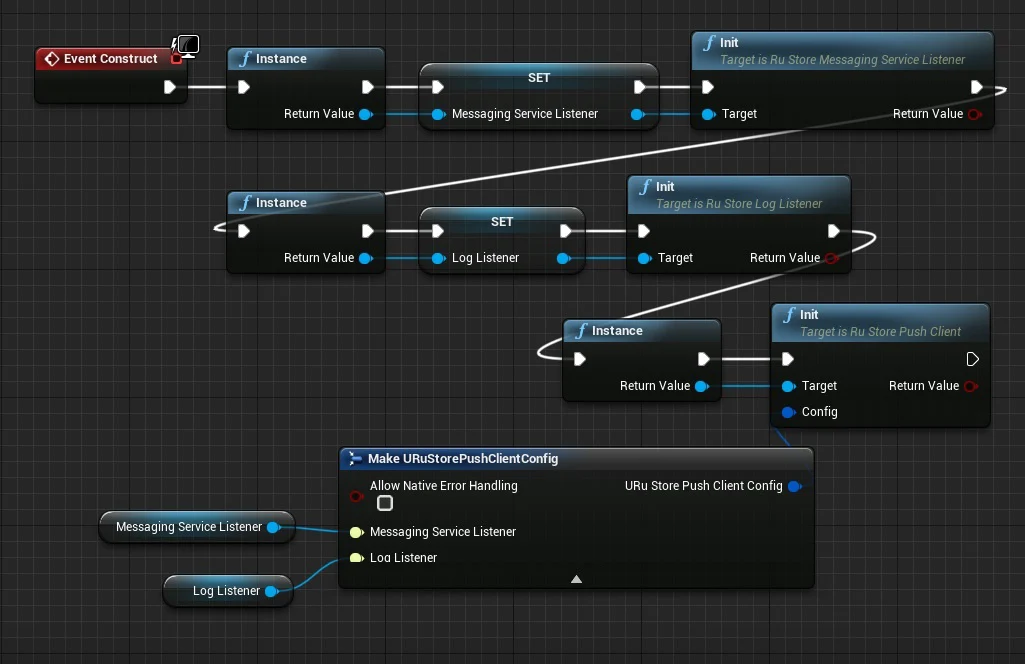Click Log Listener pin on Make config node
The height and width of the screenshot is (664, 1025).
click(x=357, y=558)
